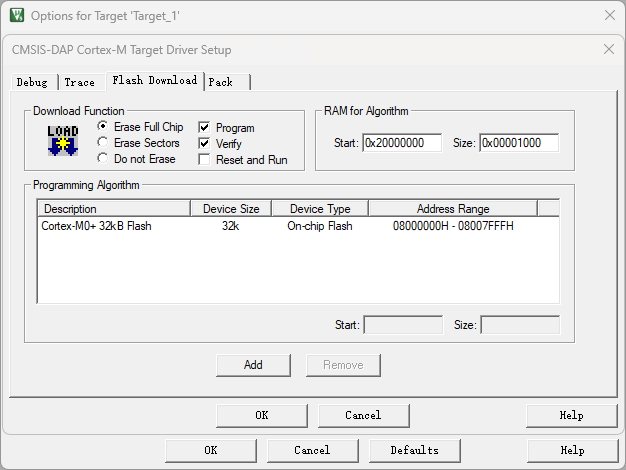Click the Defaults button
The width and height of the screenshot is (626, 470).
415,450
